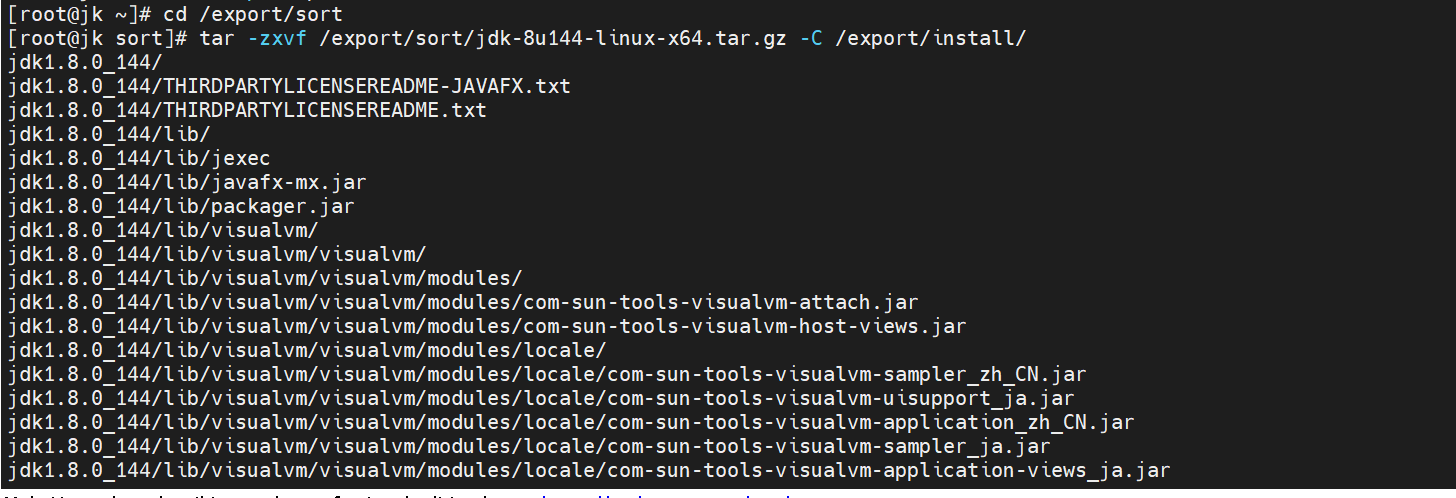Click the visualvm-sampler_zh_CN.jar line
Viewport: 1456px width, 498px height.
pyautogui.click(x=546, y=374)
